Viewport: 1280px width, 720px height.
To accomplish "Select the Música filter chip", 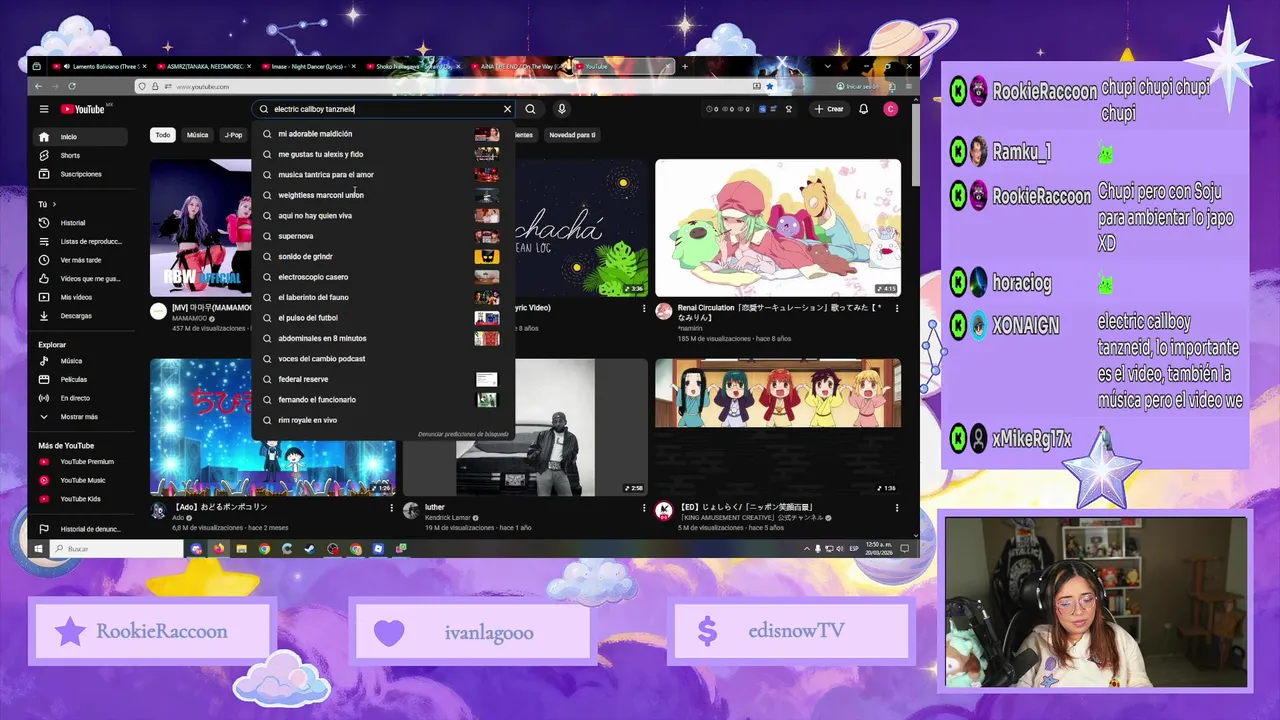I will (x=197, y=135).
